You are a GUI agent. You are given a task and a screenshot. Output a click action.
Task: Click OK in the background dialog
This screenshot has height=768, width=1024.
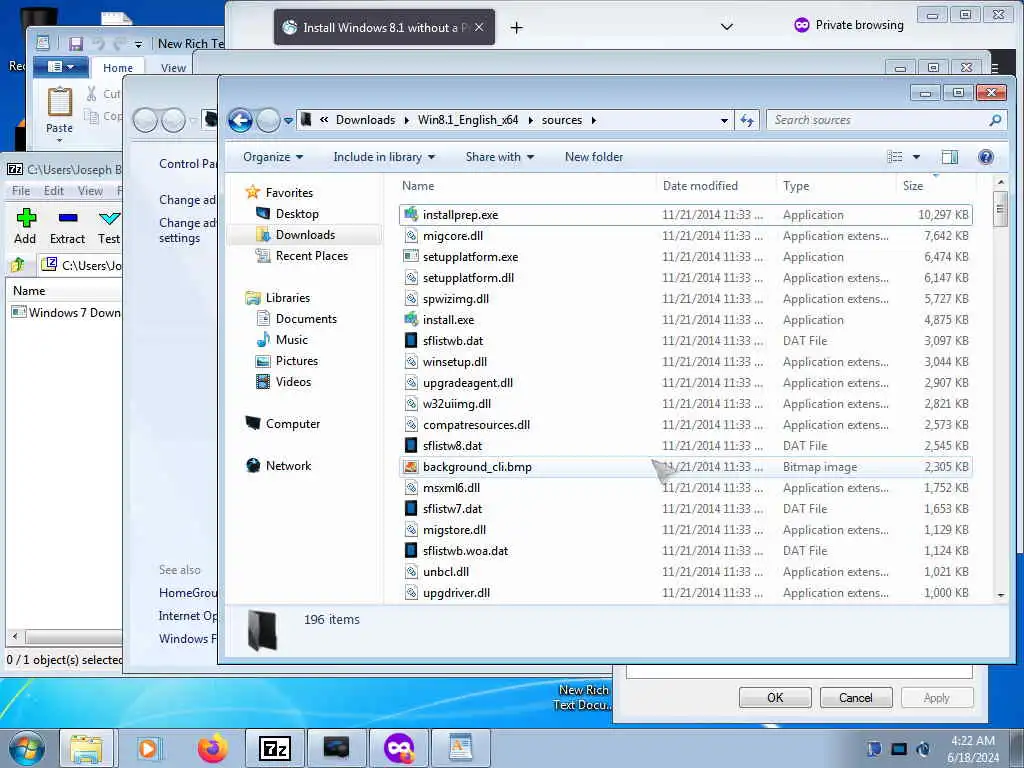(x=775, y=697)
